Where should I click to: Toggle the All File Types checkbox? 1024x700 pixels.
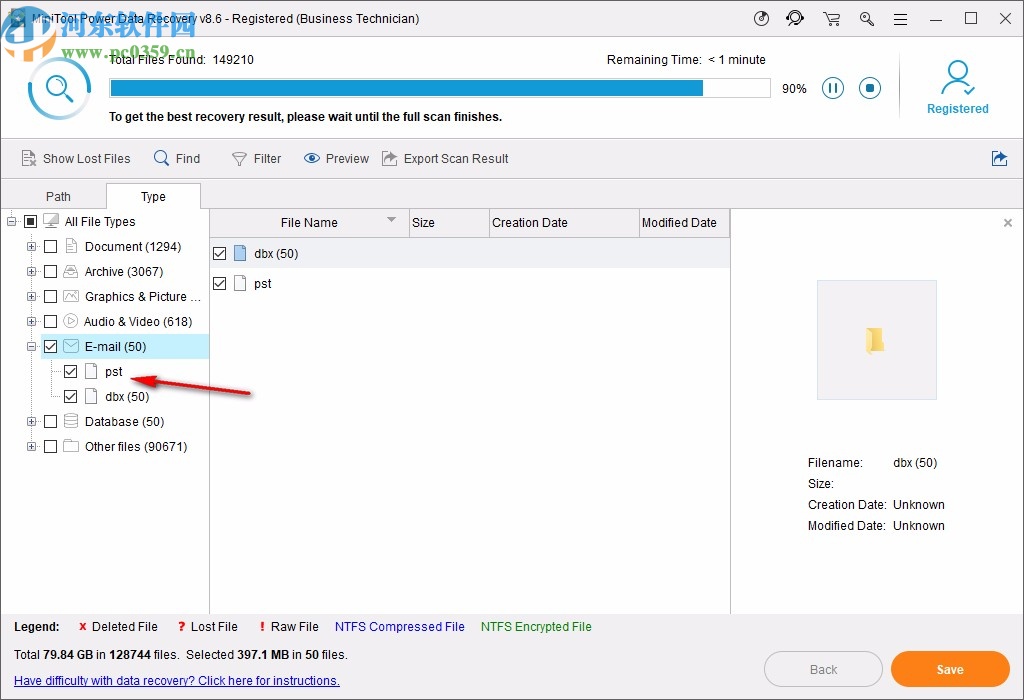point(30,221)
